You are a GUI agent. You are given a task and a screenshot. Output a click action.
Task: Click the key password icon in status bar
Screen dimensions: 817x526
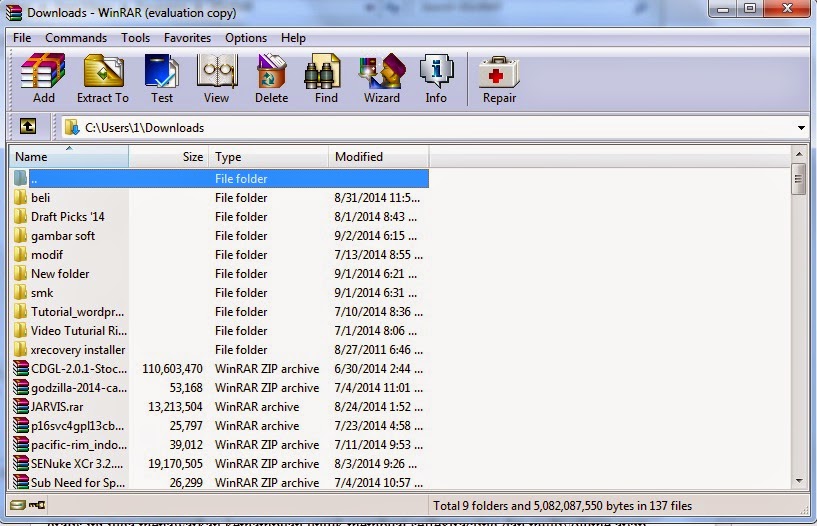click(x=37, y=505)
